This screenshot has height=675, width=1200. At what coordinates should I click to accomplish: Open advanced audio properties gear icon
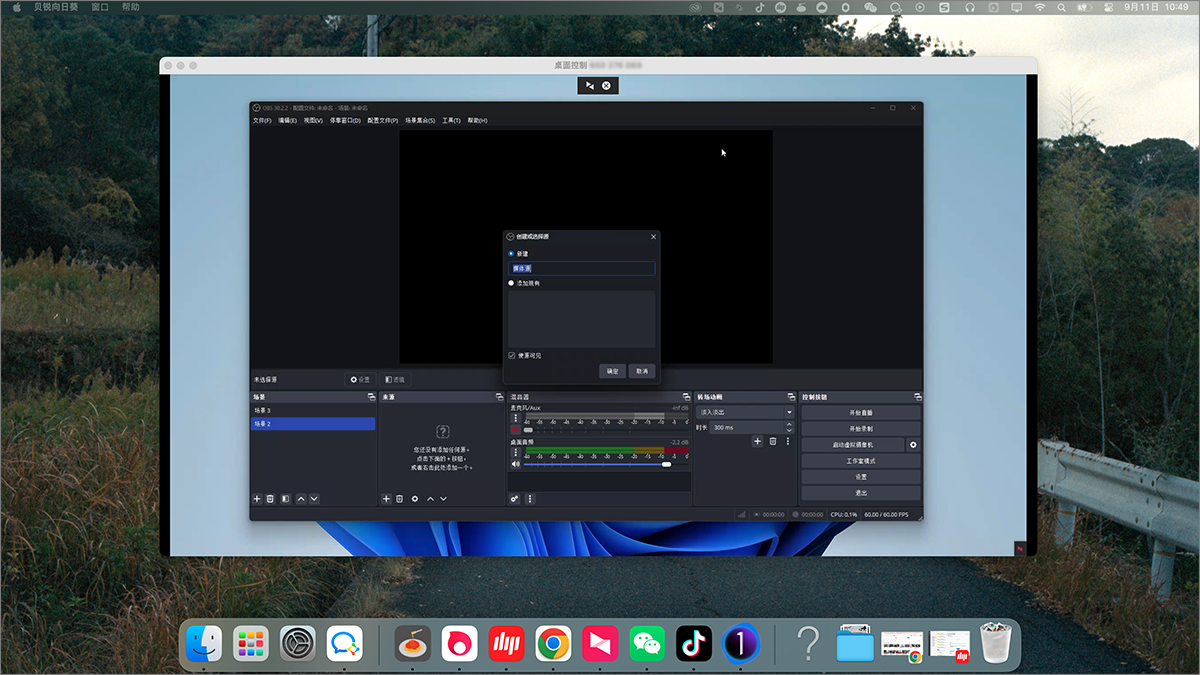coord(515,499)
